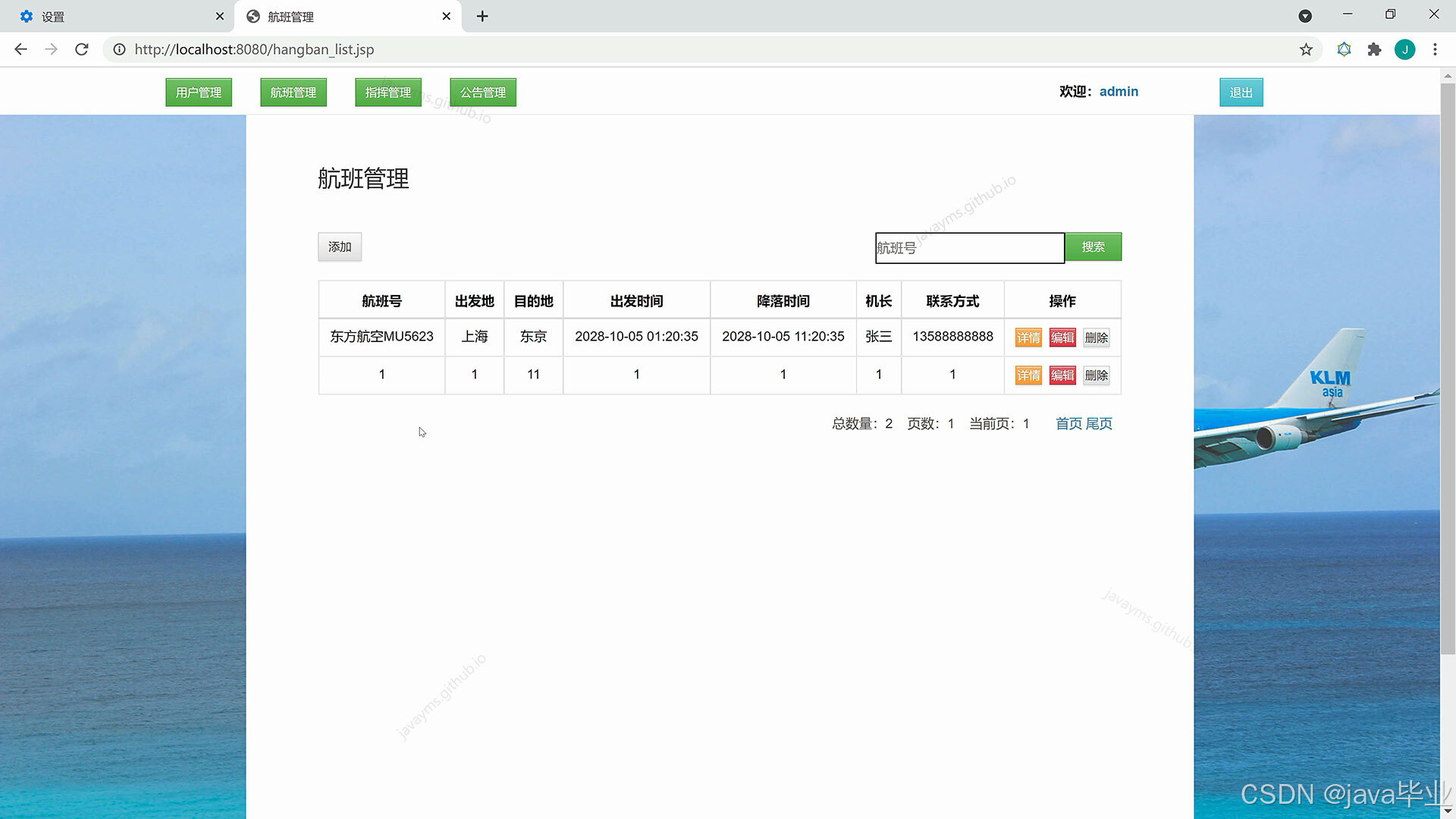1456x819 pixels.
Task: Go back to previous page
Action: (x=20, y=49)
